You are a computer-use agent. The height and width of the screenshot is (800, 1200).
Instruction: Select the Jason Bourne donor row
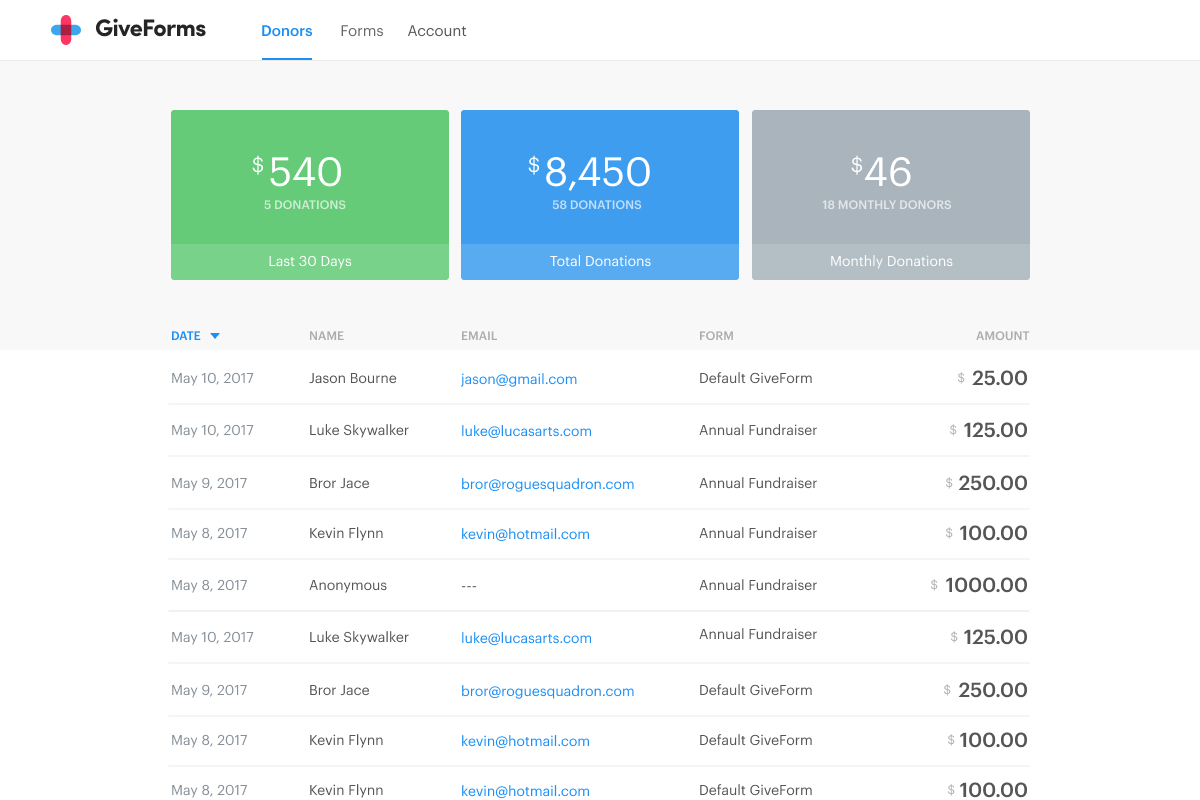[599, 378]
